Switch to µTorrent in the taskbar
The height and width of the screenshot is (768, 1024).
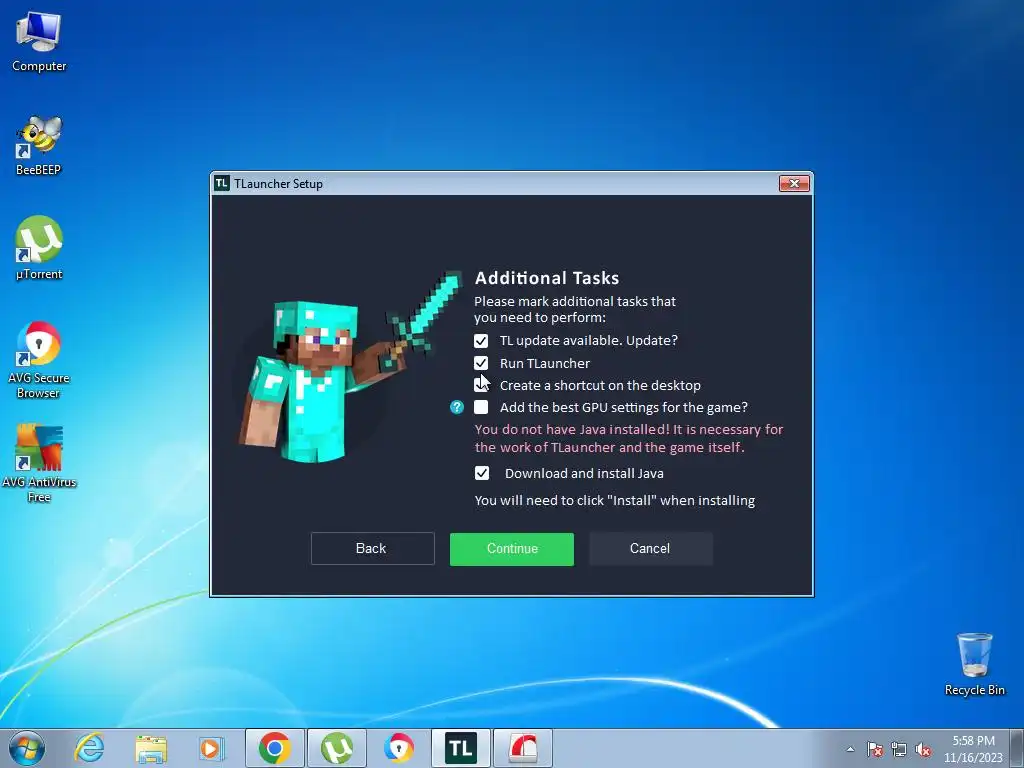click(x=337, y=748)
